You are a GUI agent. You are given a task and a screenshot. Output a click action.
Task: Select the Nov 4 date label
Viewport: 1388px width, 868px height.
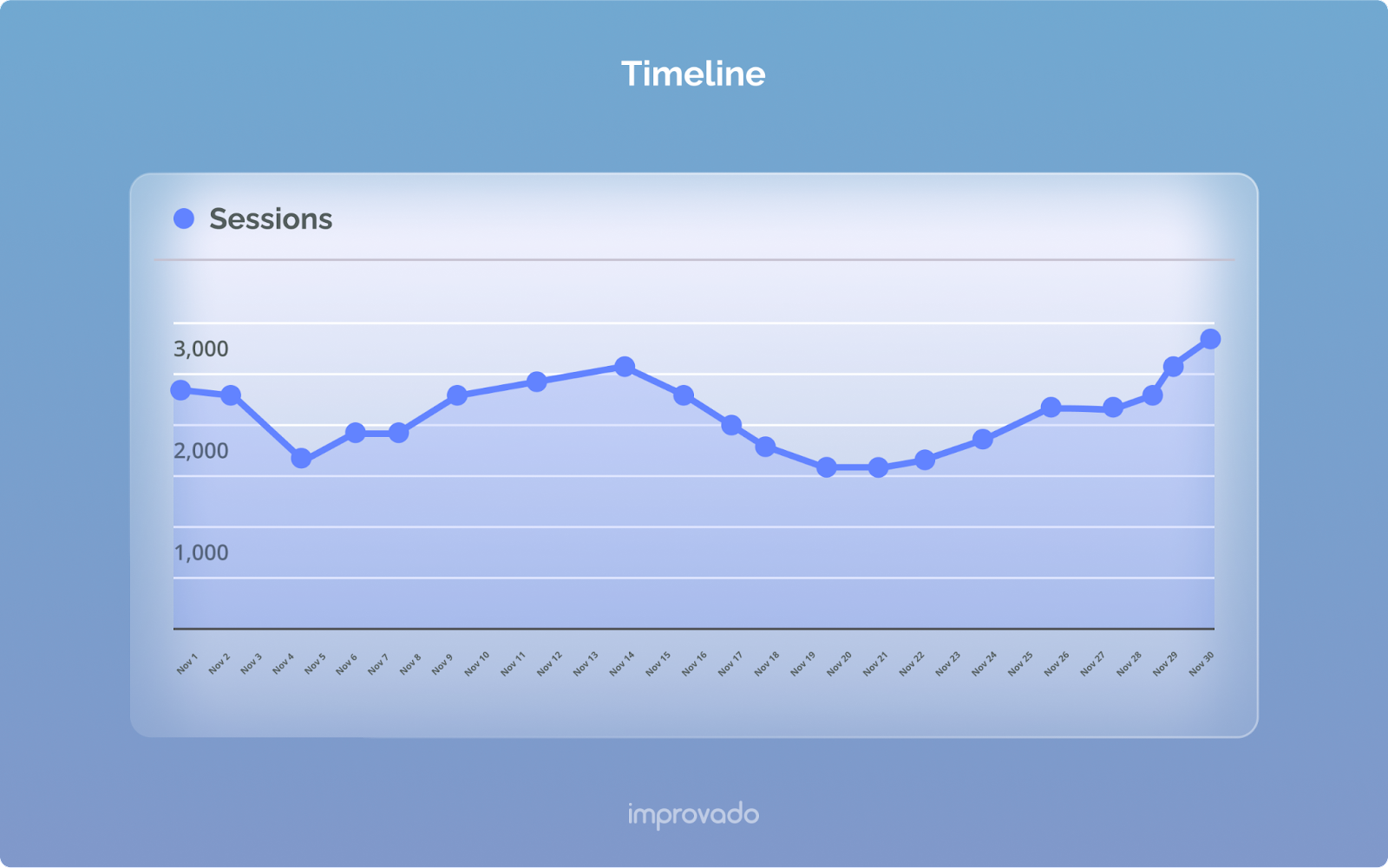coord(283,663)
